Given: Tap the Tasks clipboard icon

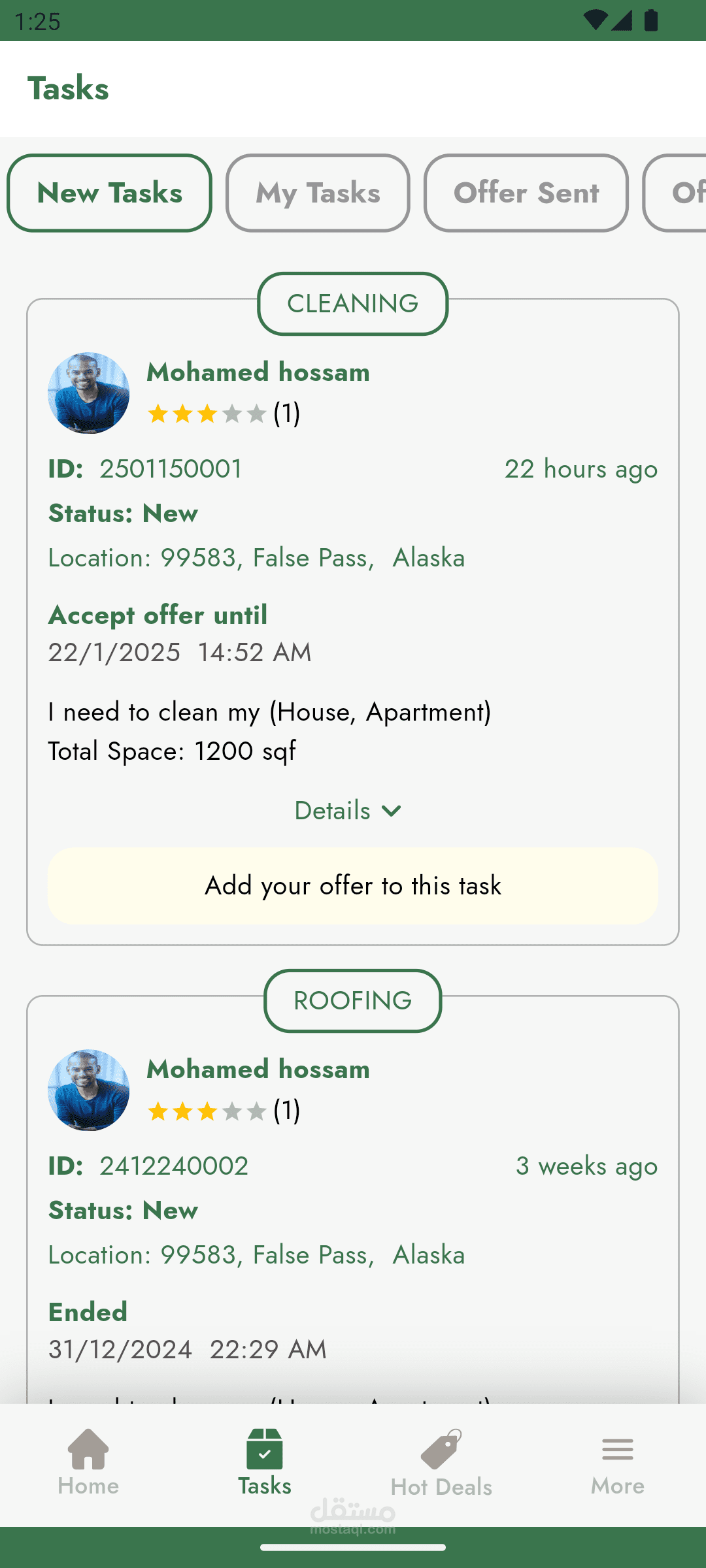Looking at the screenshot, I should [265, 1448].
